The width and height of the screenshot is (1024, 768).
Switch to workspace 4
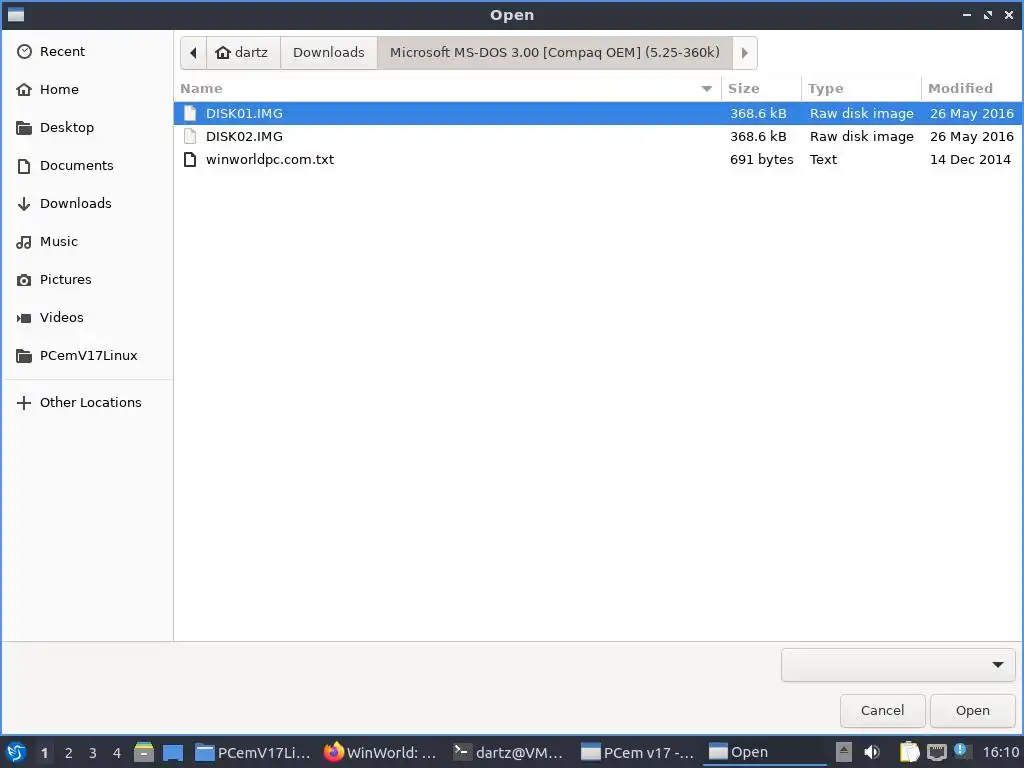click(117, 753)
